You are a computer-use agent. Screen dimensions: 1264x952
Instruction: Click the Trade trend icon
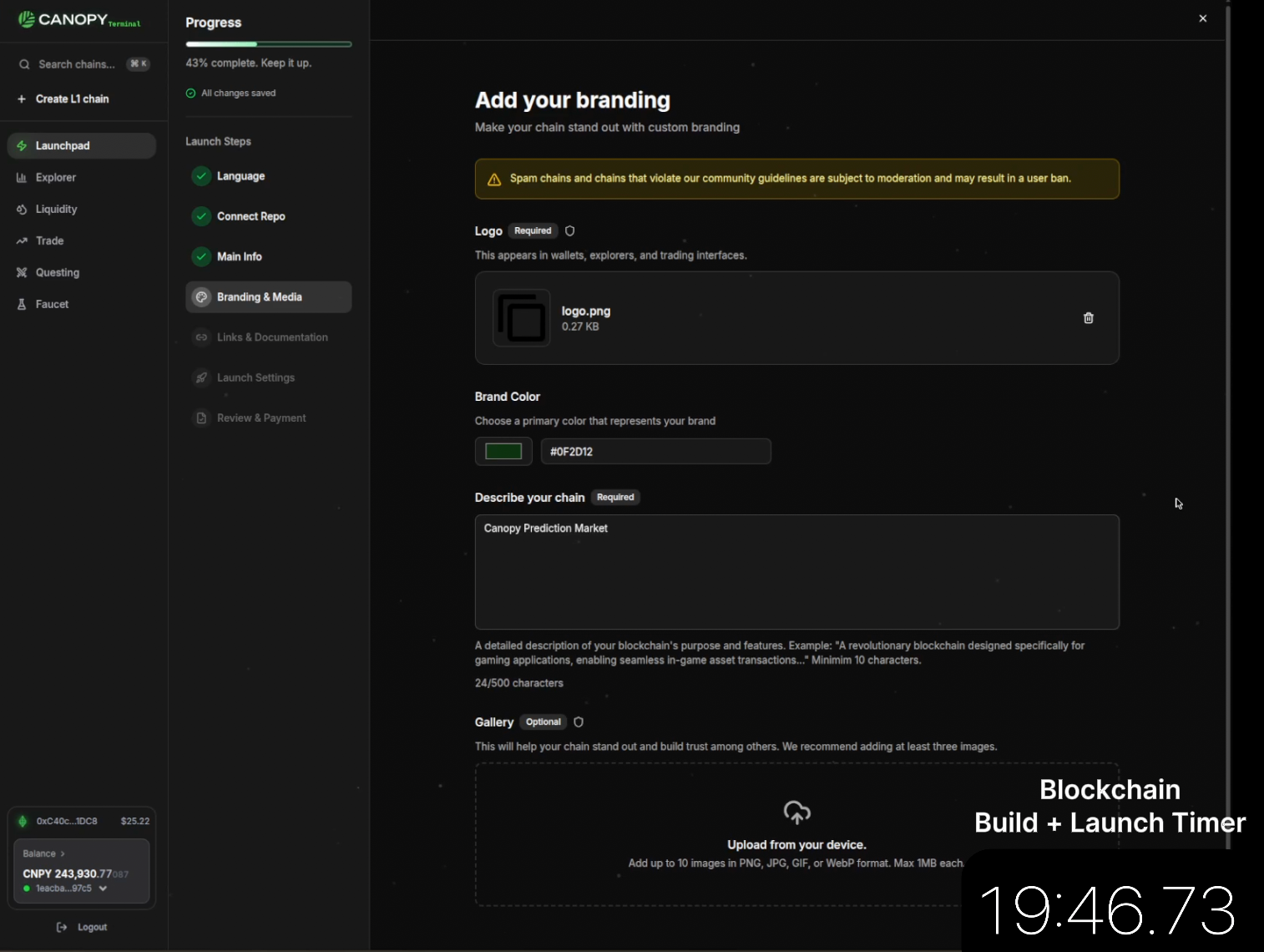tap(22, 241)
